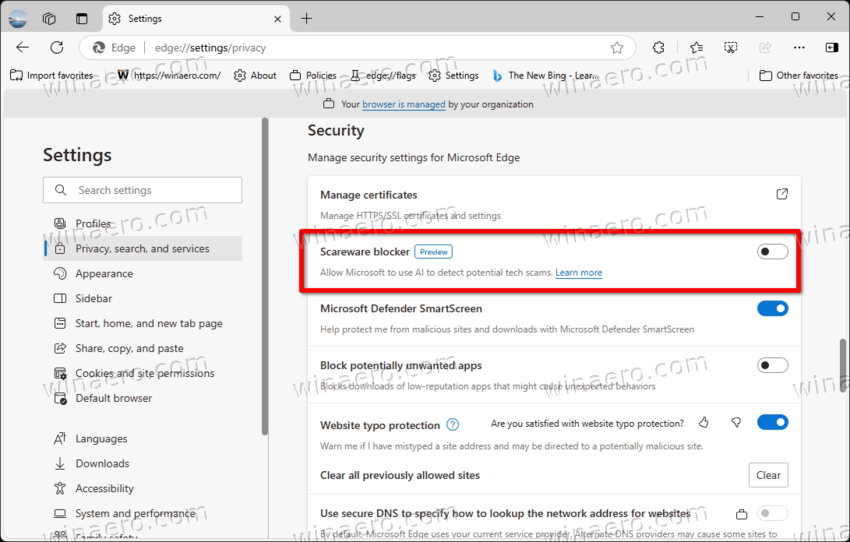Toggle the sidebar icon in the toolbar
Screen dimensions: 850x542
(832, 48)
